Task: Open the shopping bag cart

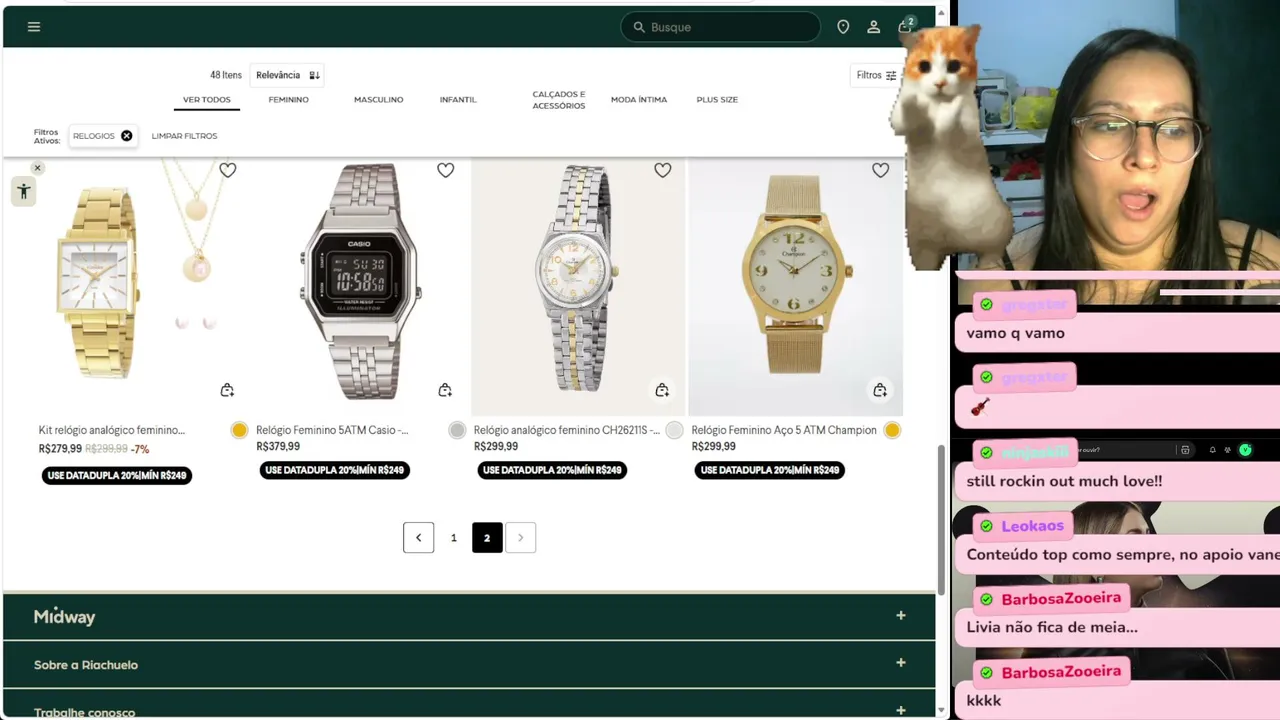Action: [x=904, y=26]
